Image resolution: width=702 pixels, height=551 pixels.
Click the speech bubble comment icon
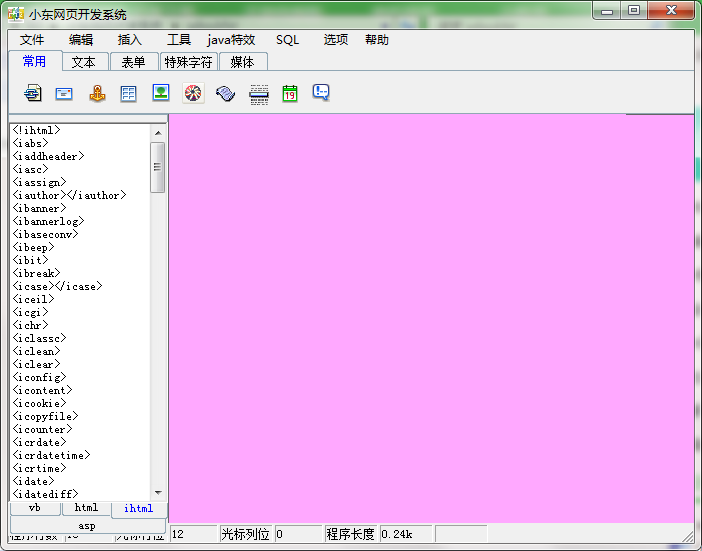pos(321,93)
